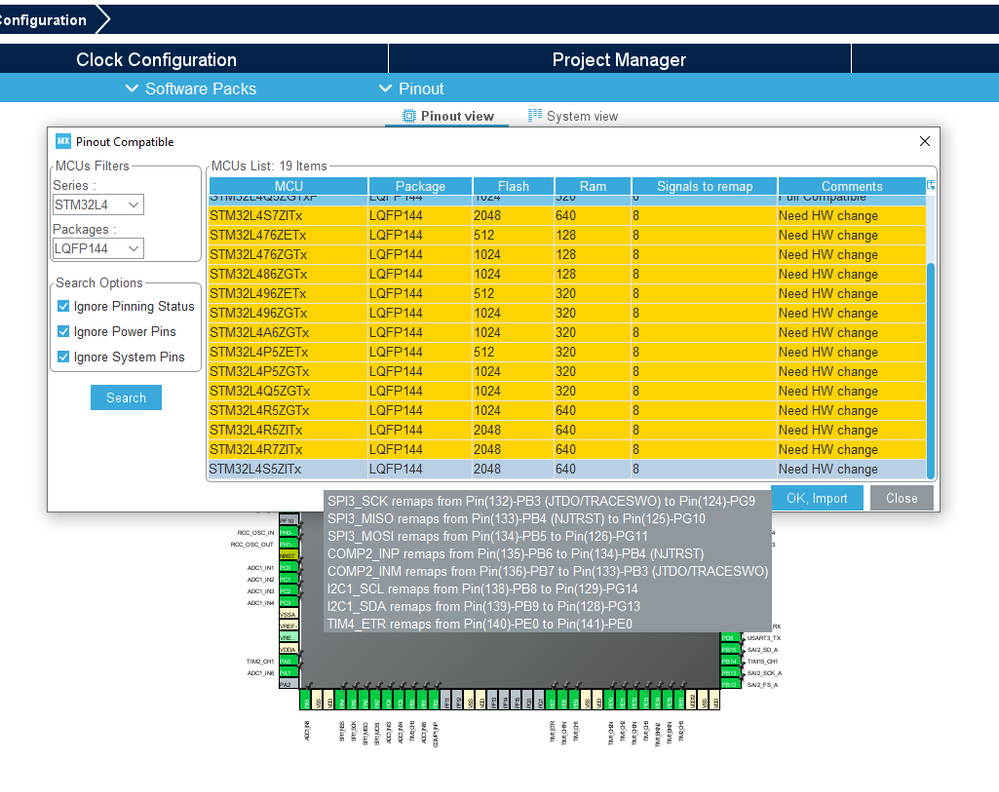Click the MX logo in Pinout Compatible title
The height and width of the screenshot is (792, 999).
pos(62,141)
